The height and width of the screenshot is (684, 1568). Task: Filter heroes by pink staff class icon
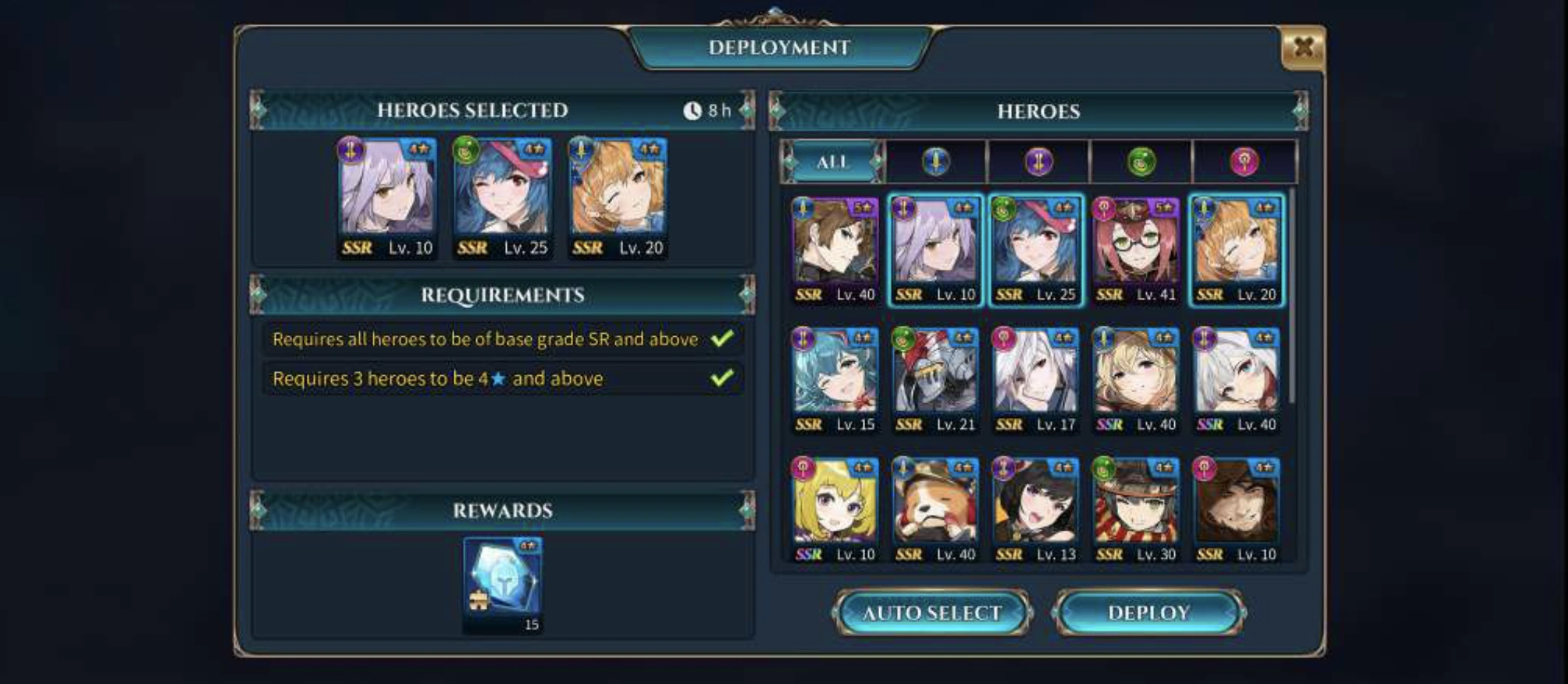[1244, 161]
